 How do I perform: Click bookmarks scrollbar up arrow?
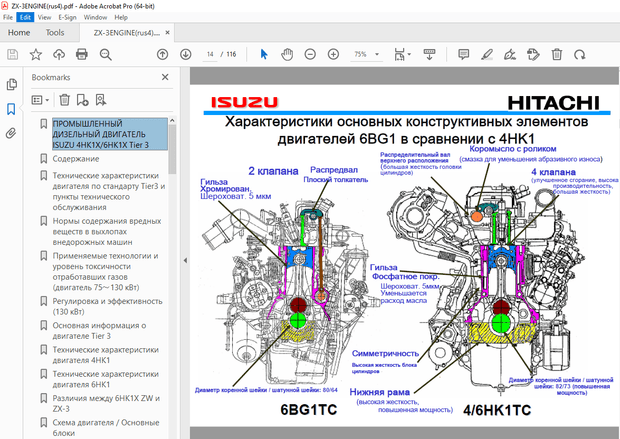point(172,120)
